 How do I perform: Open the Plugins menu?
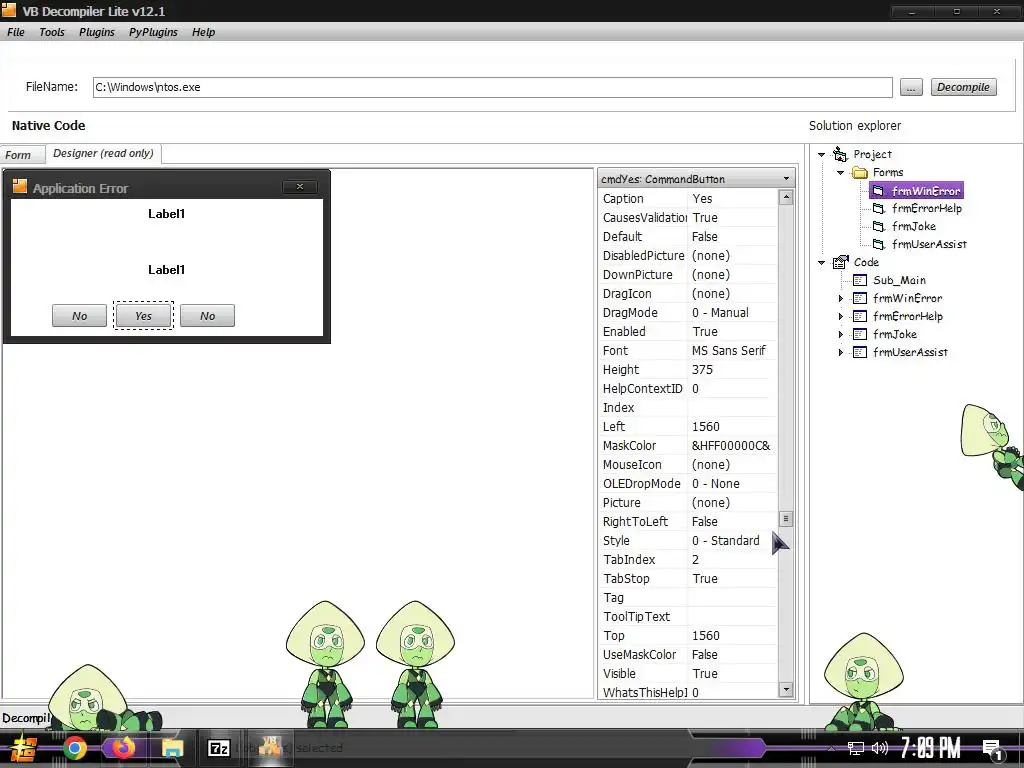click(97, 32)
